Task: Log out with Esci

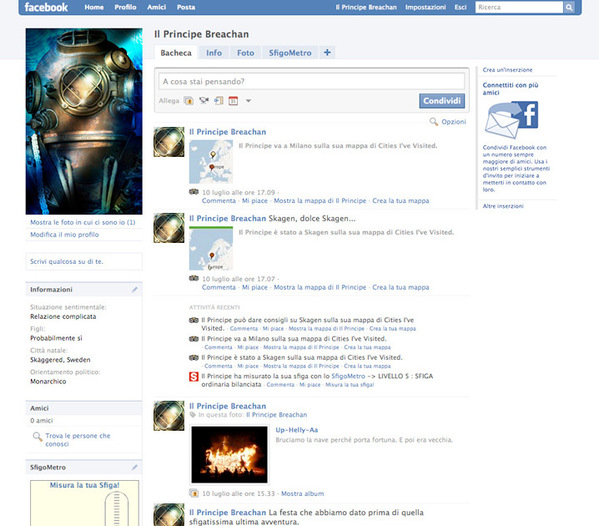Action: pyautogui.click(x=460, y=7)
